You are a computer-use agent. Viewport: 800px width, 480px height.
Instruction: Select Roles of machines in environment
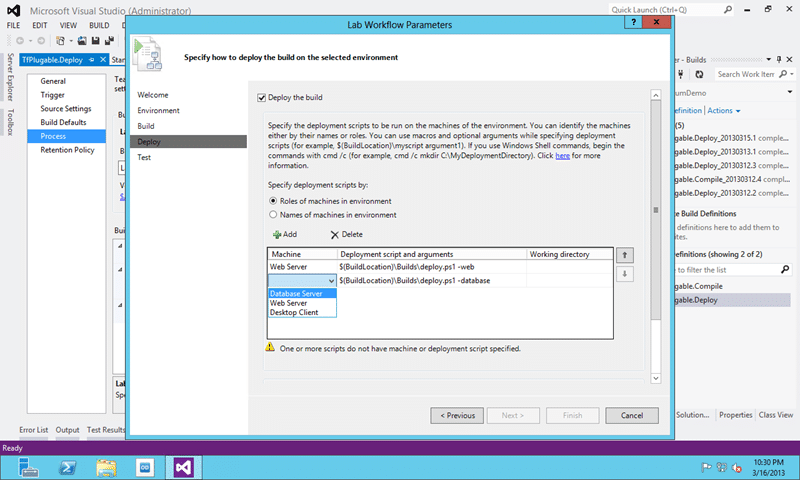click(x=273, y=201)
